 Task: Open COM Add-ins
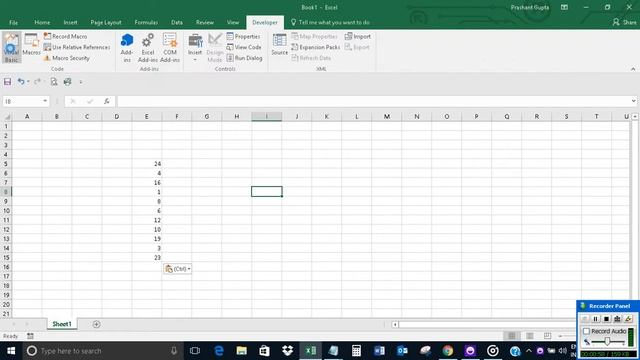170,48
